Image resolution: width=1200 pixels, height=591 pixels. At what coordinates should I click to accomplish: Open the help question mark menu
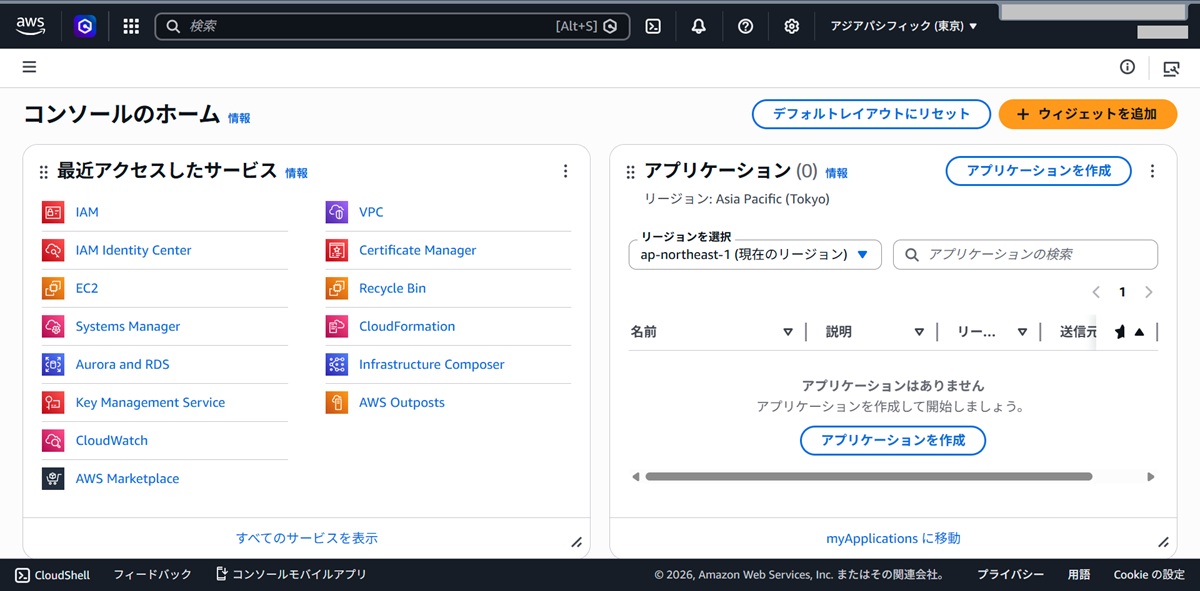pyautogui.click(x=745, y=27)
